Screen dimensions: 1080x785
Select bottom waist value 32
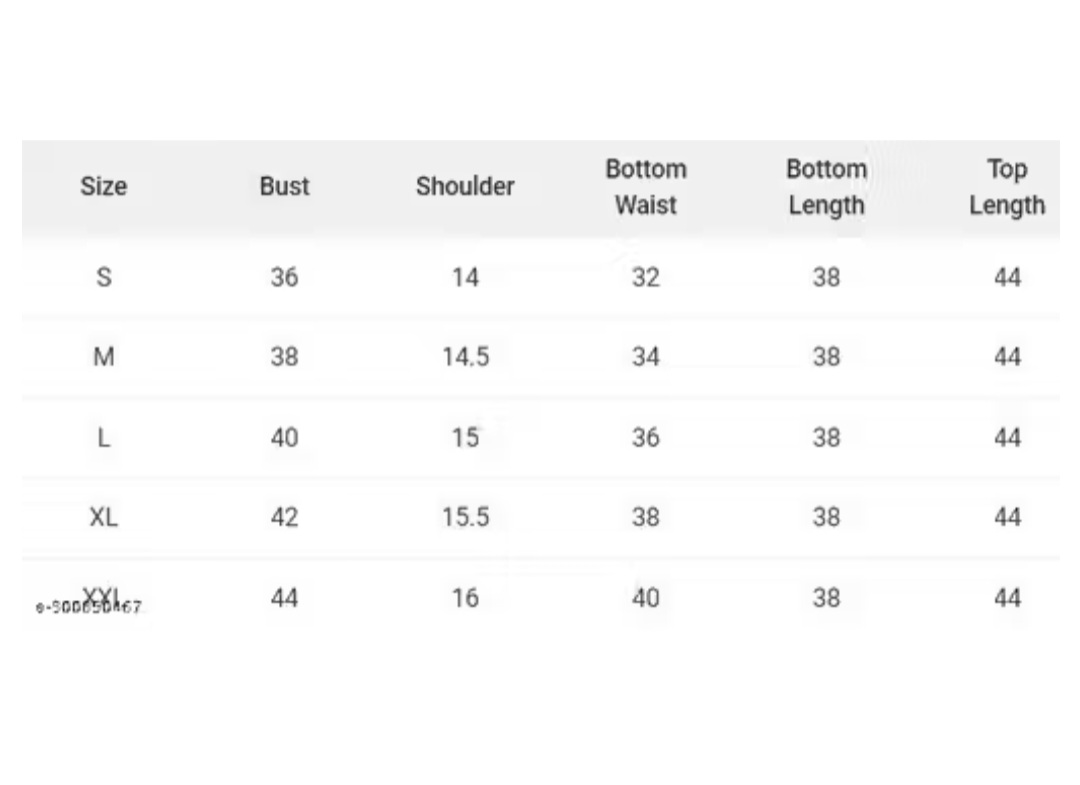click(646, 278)
